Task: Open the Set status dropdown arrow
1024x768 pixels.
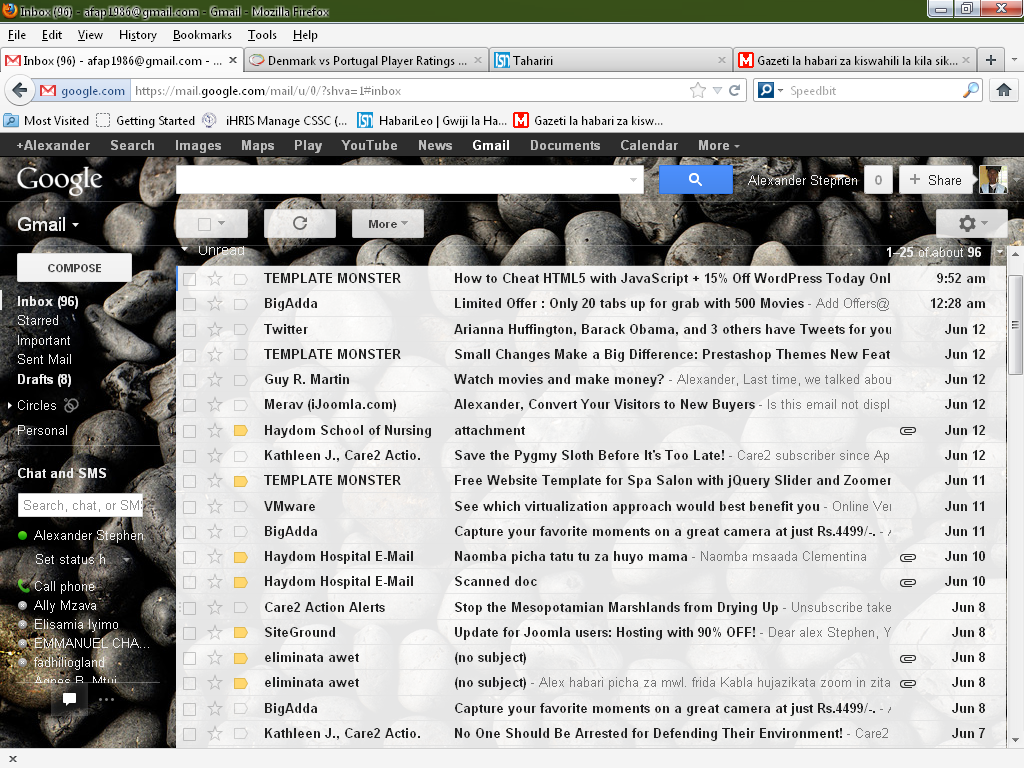Action: 126,559
